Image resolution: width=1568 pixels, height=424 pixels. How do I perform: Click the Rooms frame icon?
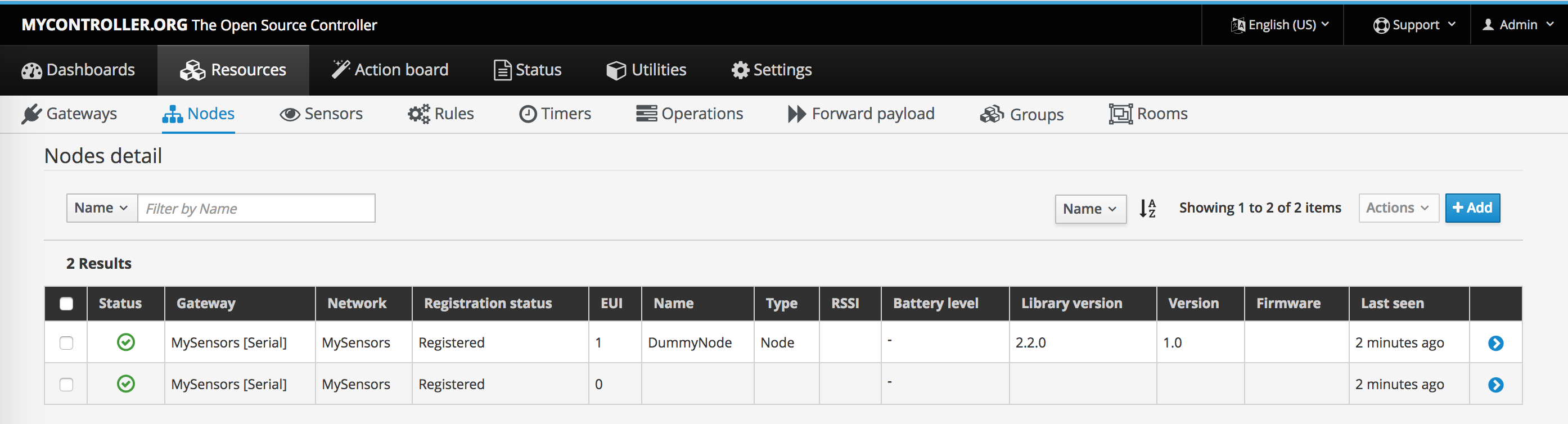tap(1121, 114)
